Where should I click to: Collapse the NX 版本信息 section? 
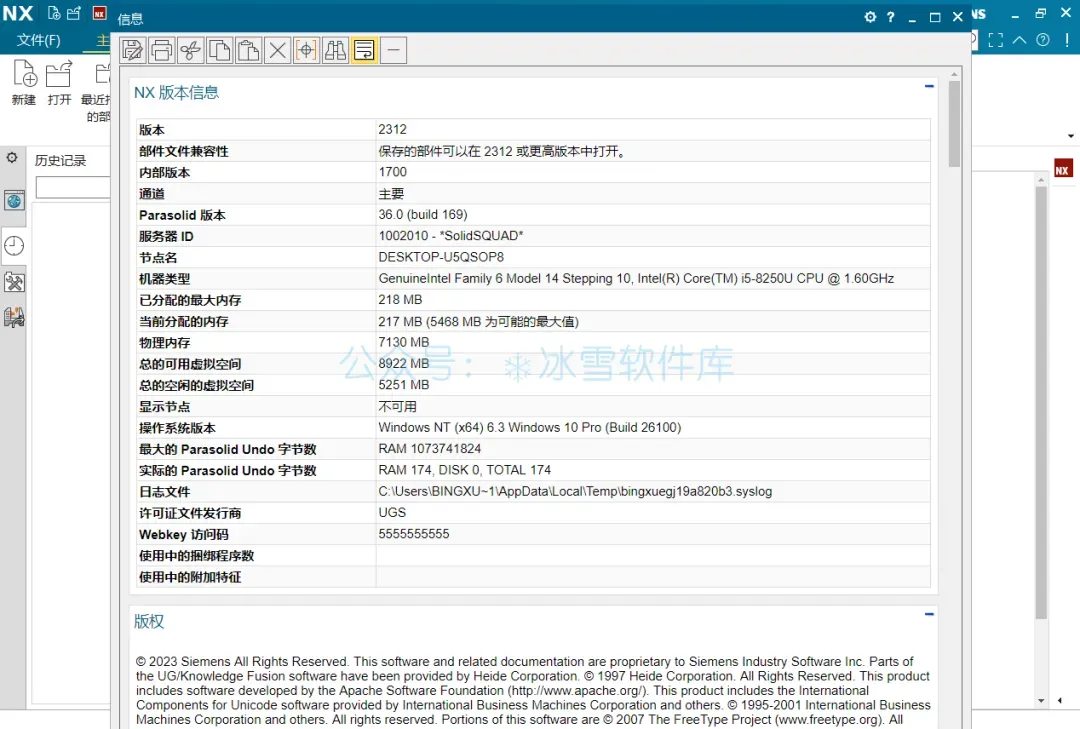[929, 86]
